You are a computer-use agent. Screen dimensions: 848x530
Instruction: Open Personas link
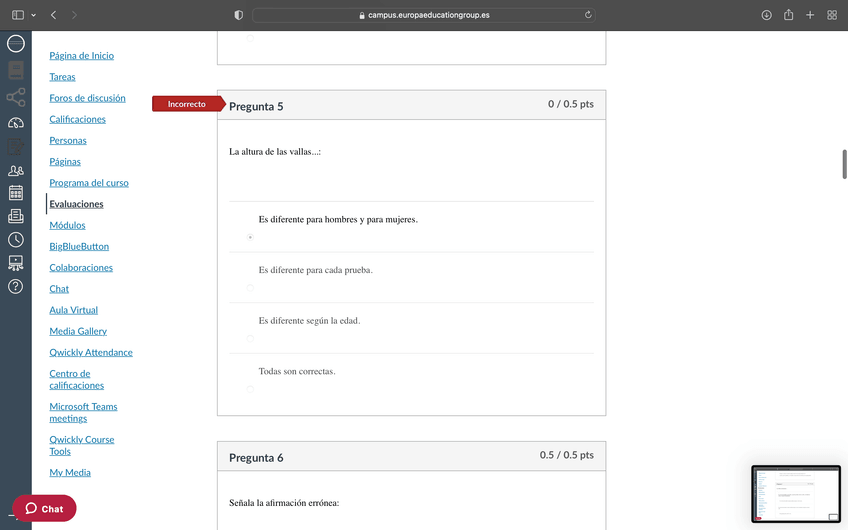pyautogui.click(x=68, y=141)
